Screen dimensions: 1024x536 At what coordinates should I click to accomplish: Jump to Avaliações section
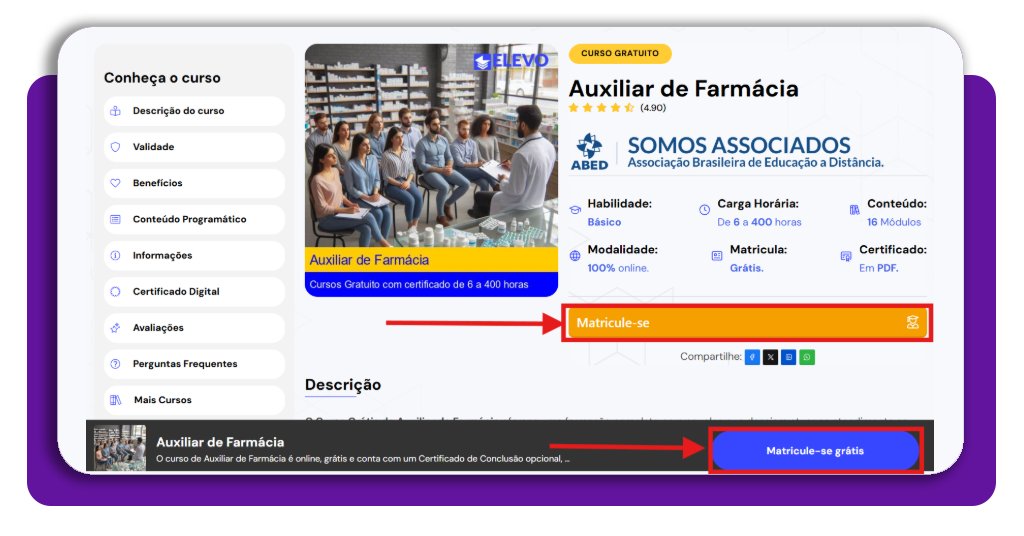pyautogui.click(x=194, y=328)
